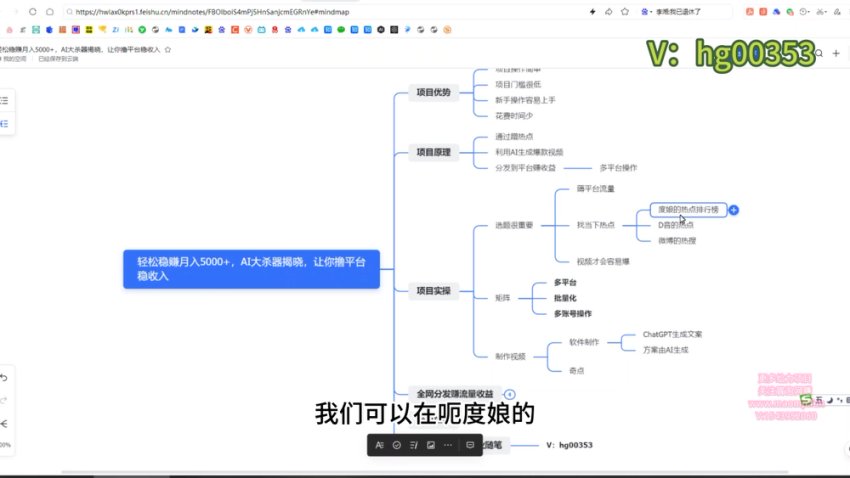Select the 项目原理 branch node

(433, 153)
